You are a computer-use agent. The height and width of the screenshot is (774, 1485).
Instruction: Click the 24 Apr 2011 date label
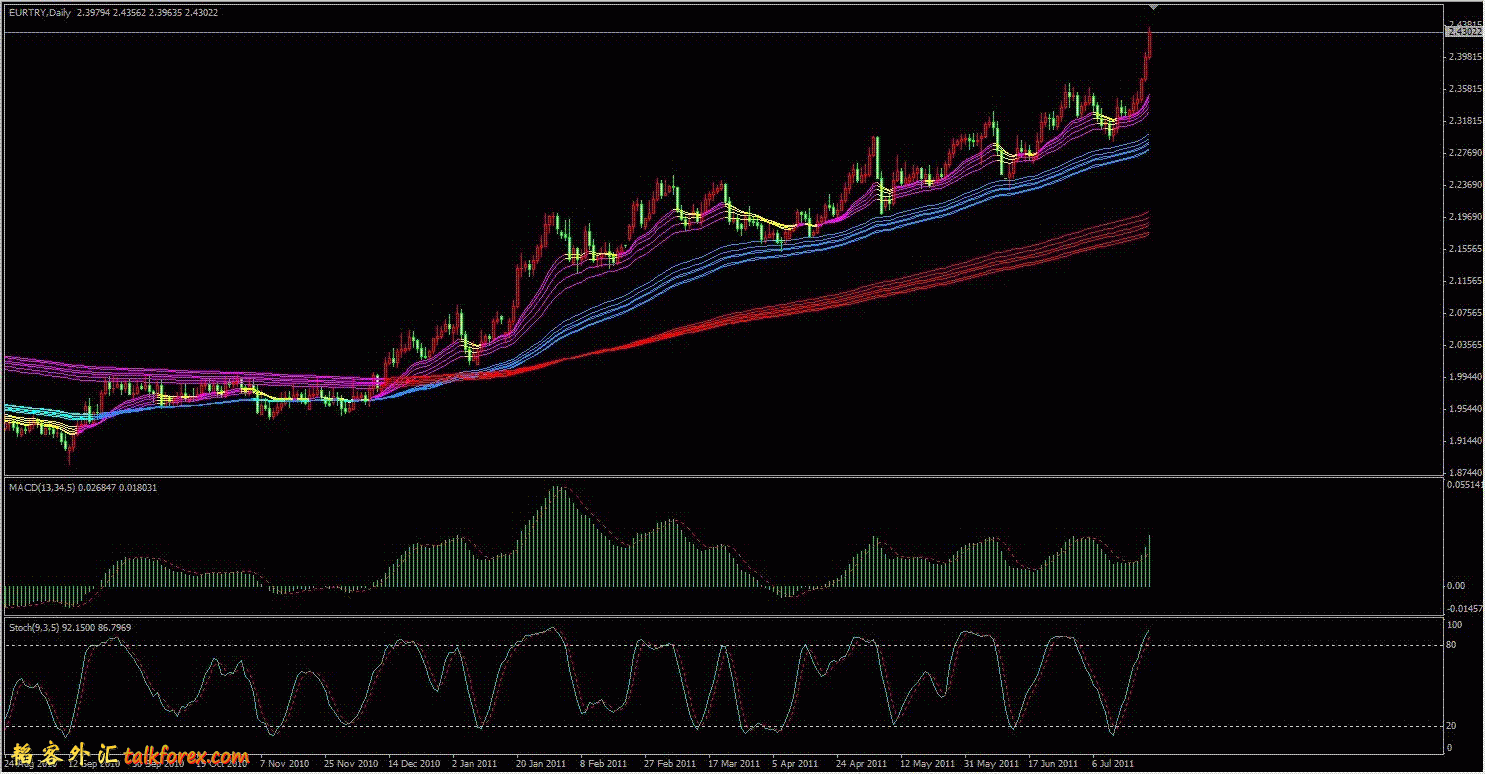861,763
